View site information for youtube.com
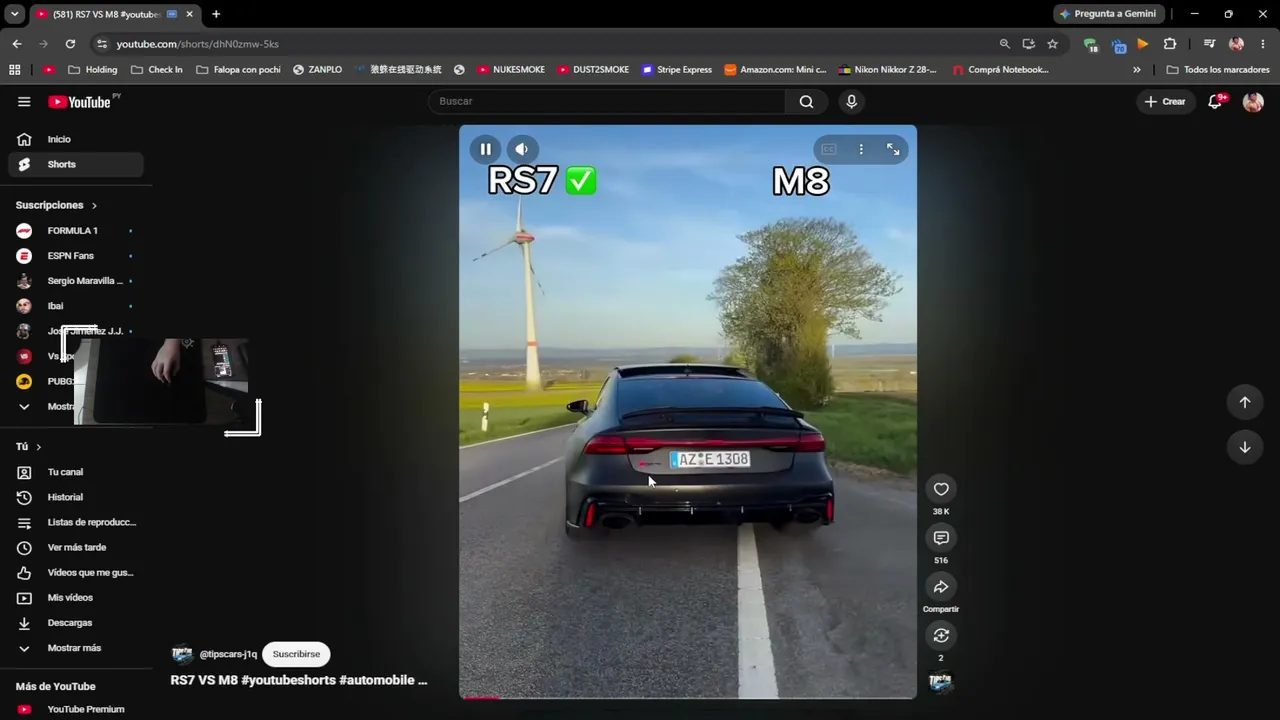This screenshot has width=1280, height=720. click(101, 44)
